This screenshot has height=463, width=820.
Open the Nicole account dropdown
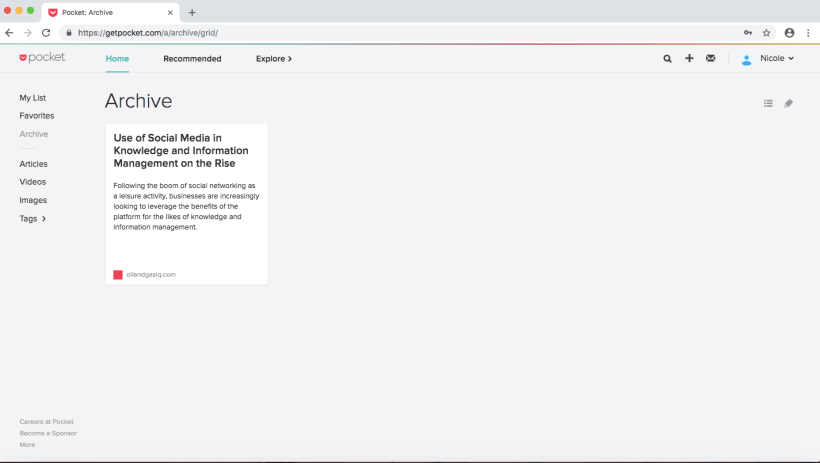coord(768,59)
